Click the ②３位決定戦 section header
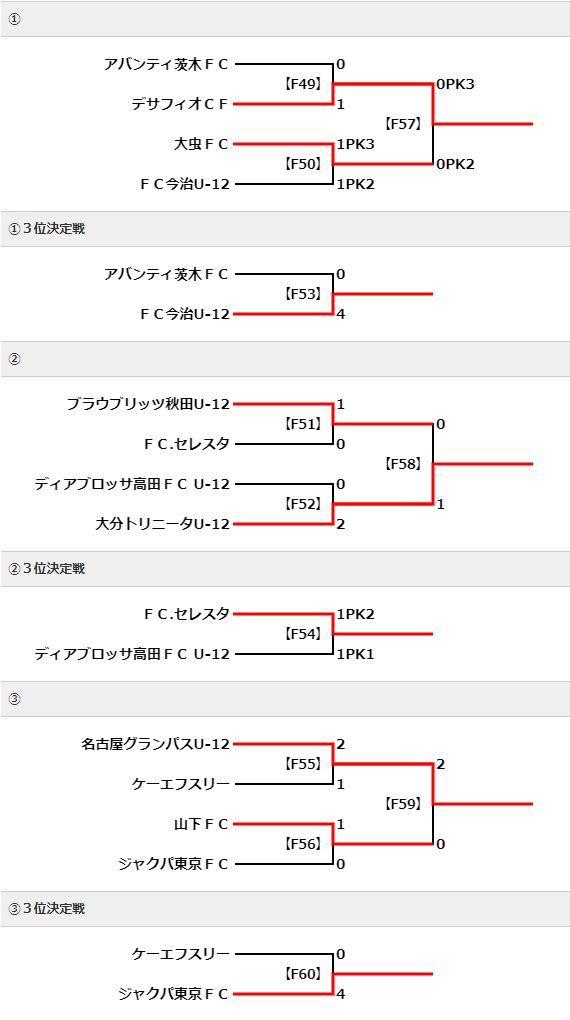Viewport: 570px width, 1020px height. [285, 569]
